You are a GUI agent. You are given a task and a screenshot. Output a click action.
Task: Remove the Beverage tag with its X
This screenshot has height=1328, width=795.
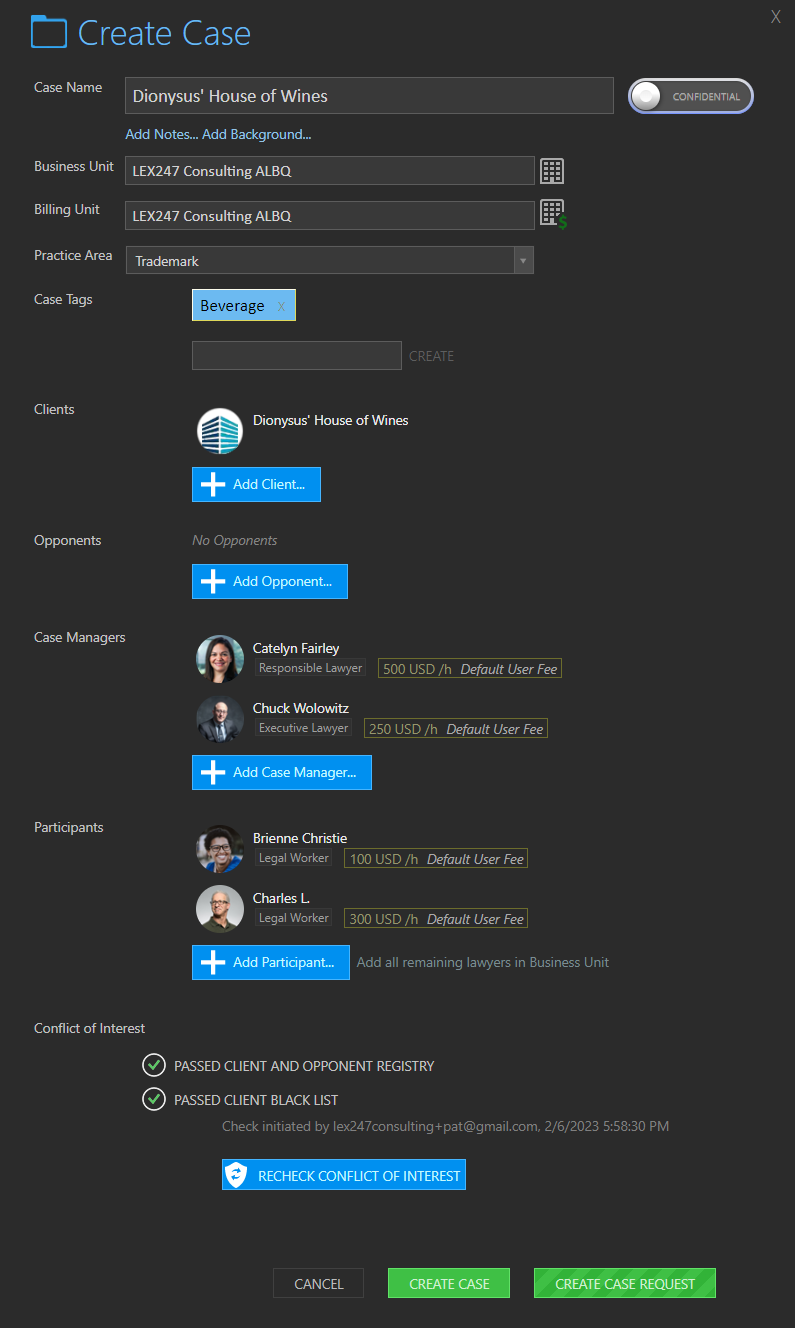pos(281,306)
